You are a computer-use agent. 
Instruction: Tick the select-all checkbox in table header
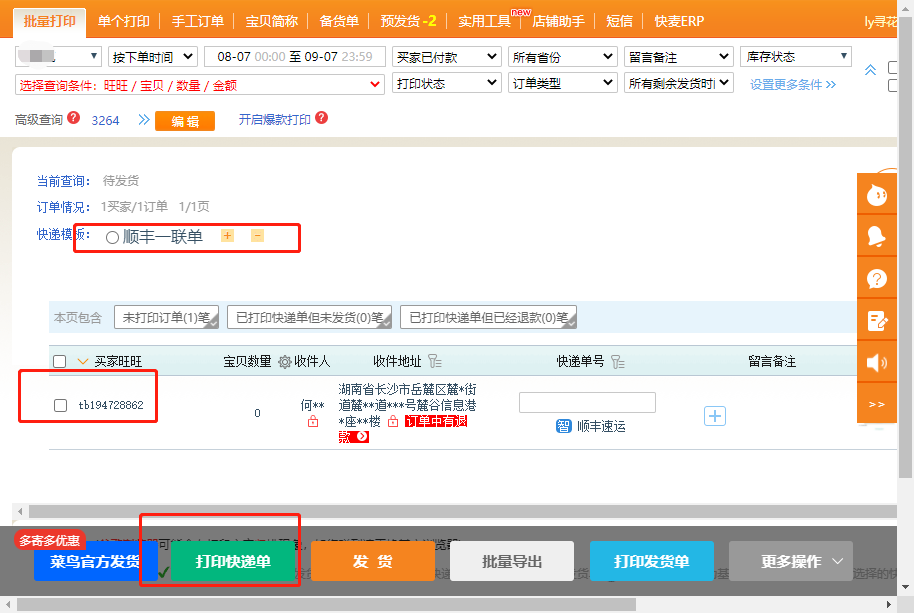(59, 361)
